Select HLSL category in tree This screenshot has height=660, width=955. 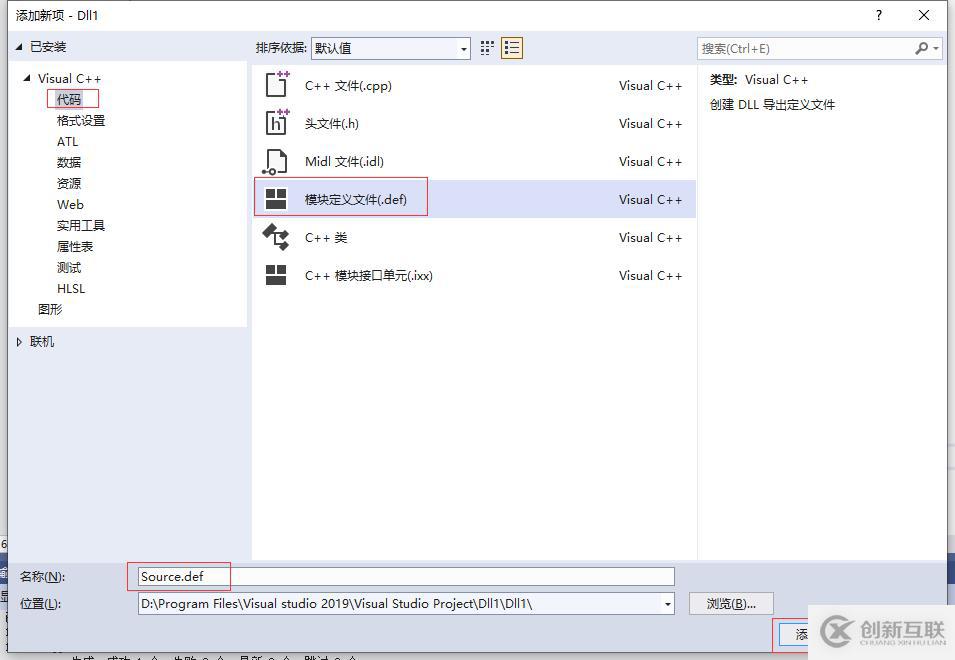[71, 289]
